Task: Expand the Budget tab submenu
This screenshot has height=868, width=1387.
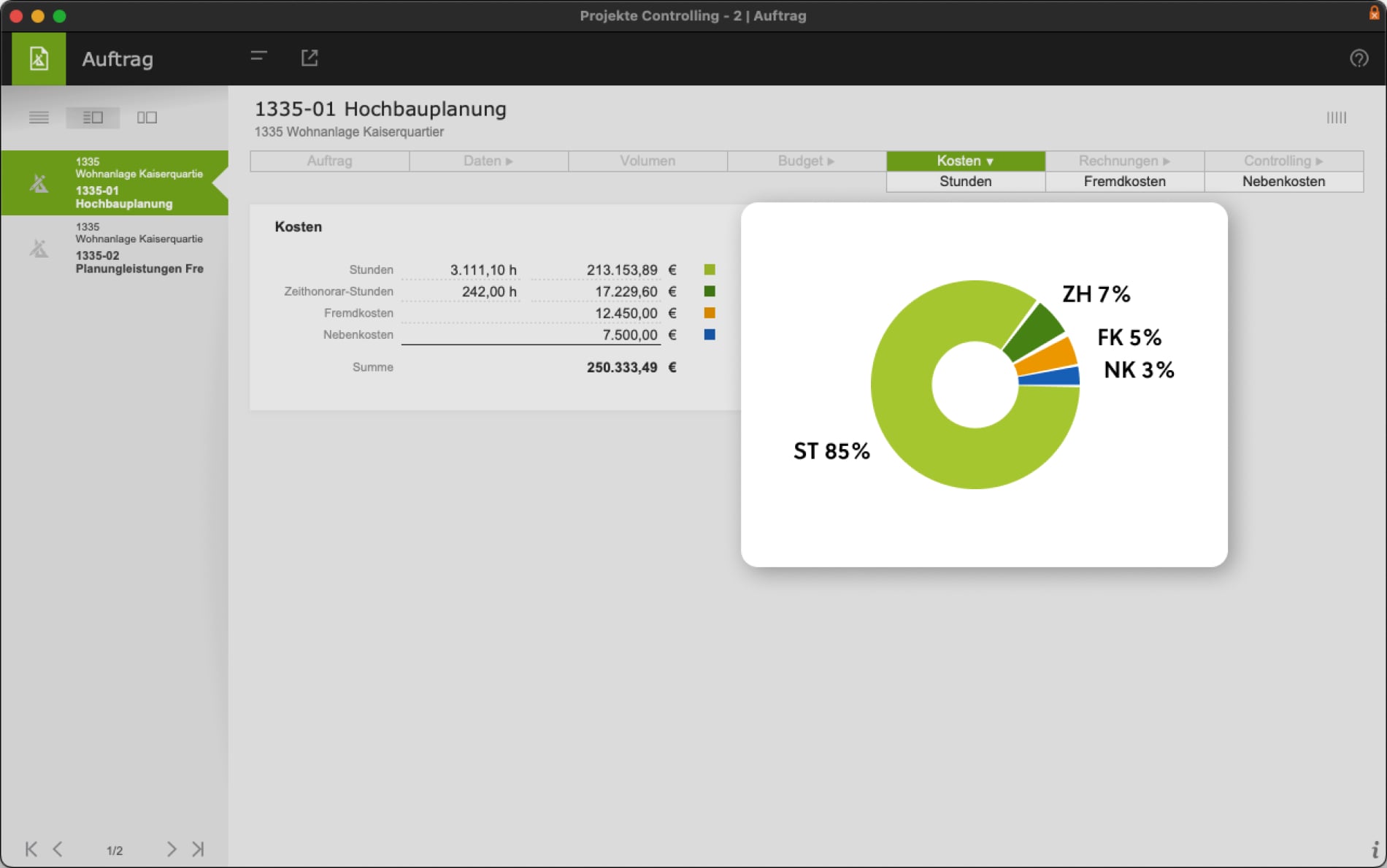Action: pyautogui.click(x=807, y=161)
